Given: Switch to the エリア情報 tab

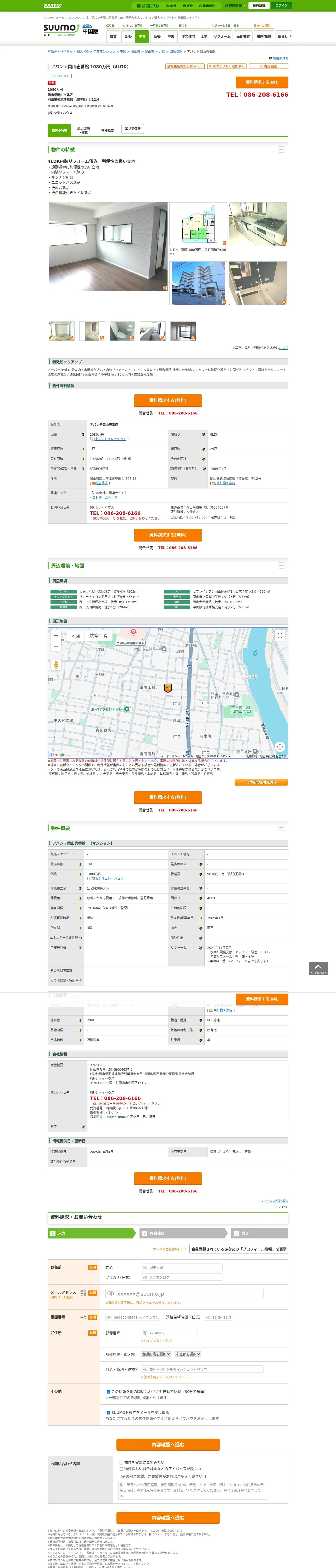Looking at the screenshot, I should coord(132,129).
